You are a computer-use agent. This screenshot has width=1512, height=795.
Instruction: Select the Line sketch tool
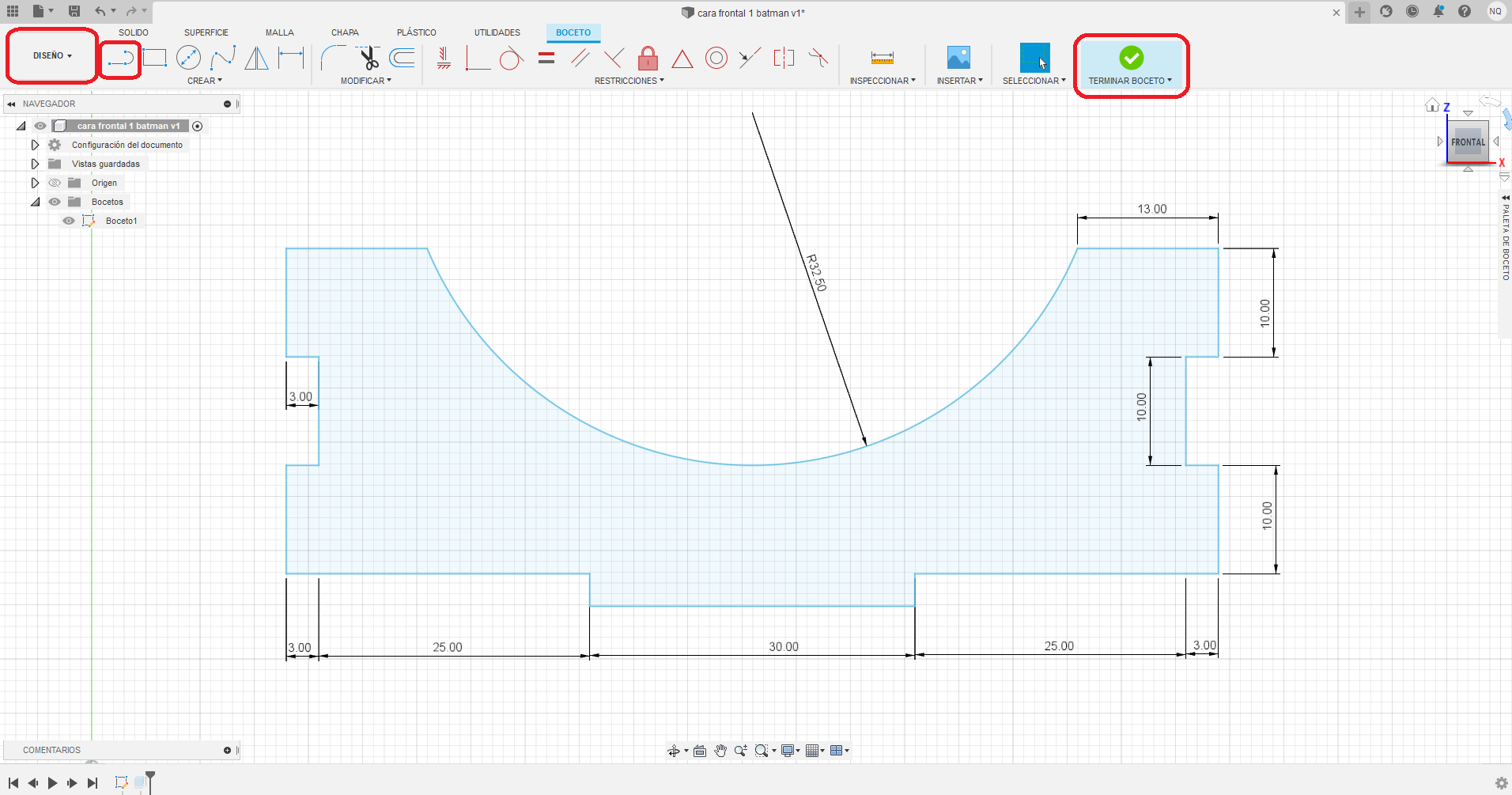(121, 58)
